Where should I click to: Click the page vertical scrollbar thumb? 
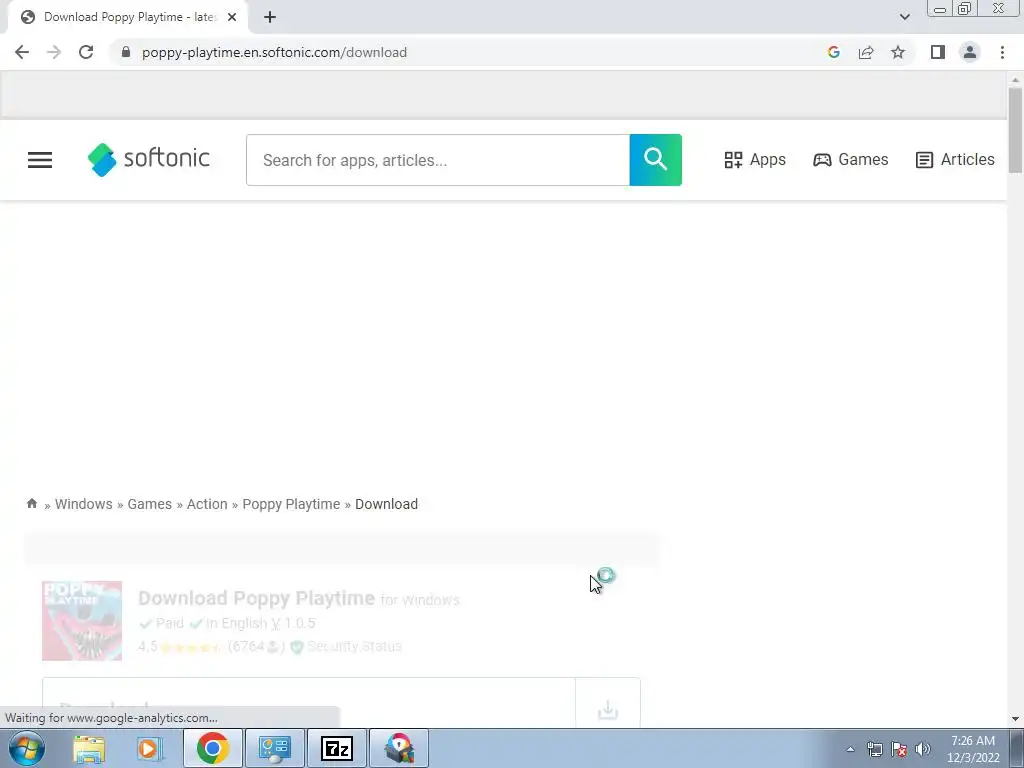click(x=1015, y=130)
